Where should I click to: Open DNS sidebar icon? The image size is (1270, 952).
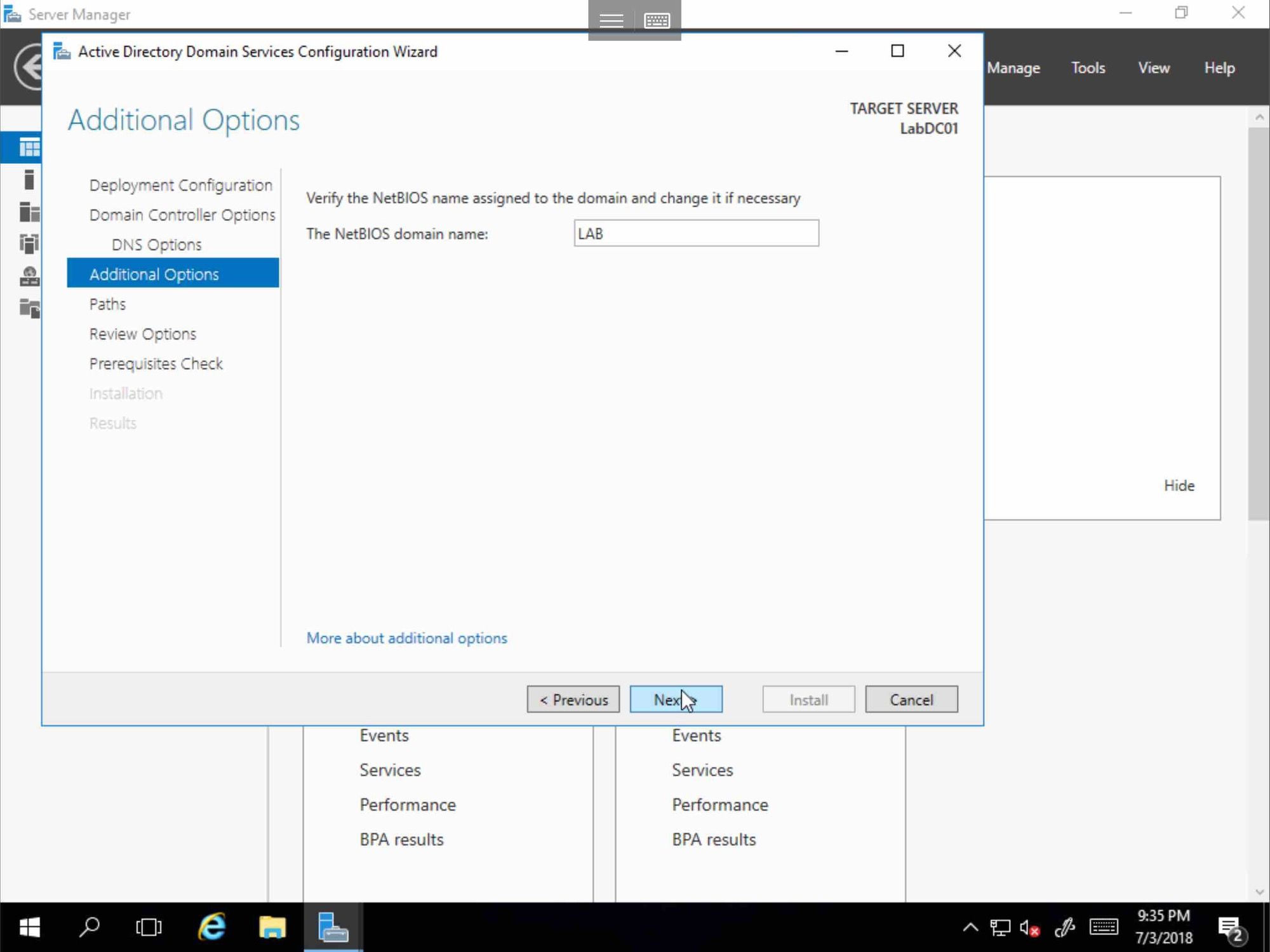pos(29,276)
